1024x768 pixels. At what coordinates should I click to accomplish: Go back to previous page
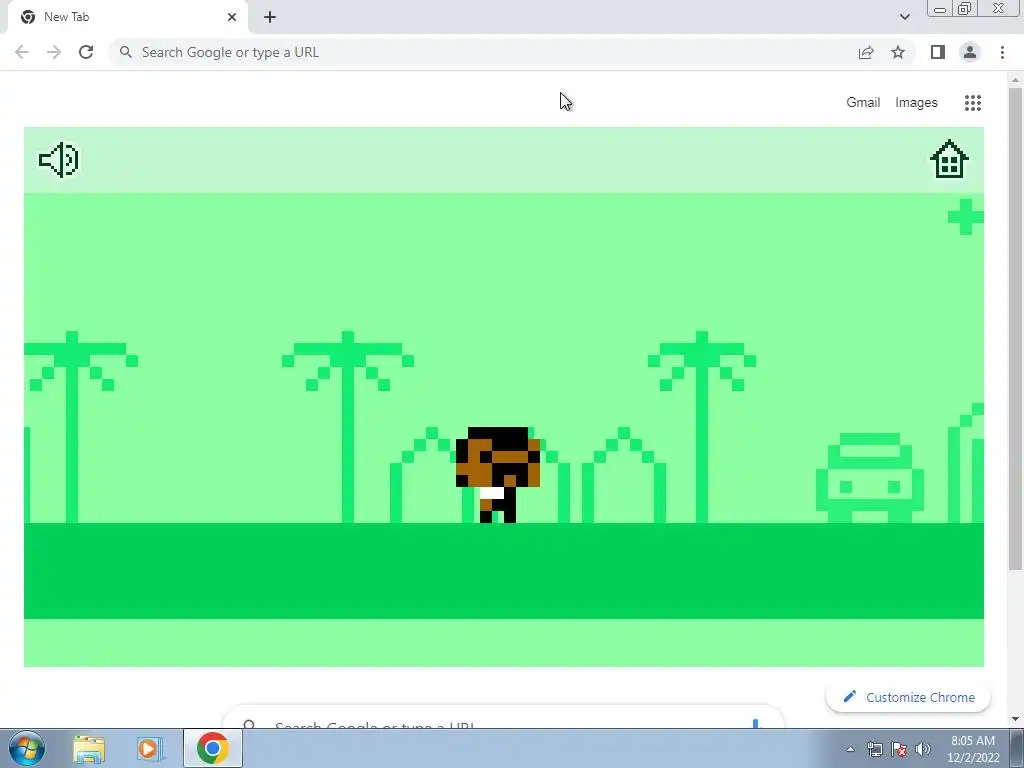(22, 52)
